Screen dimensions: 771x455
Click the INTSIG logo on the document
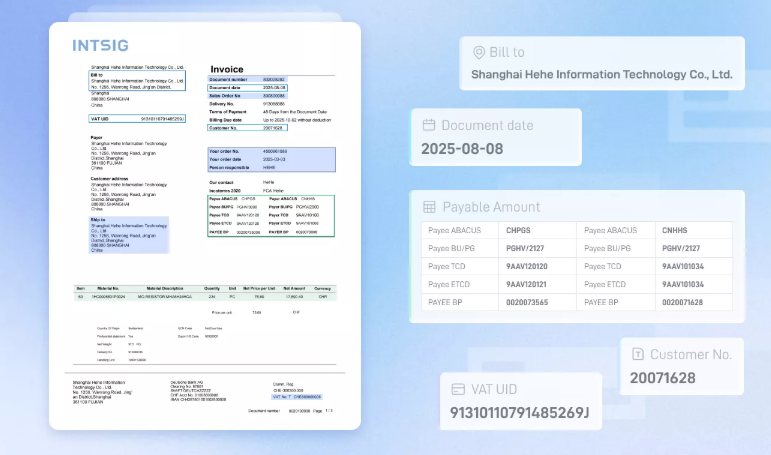pyautogui.click(x=100, y=45)
